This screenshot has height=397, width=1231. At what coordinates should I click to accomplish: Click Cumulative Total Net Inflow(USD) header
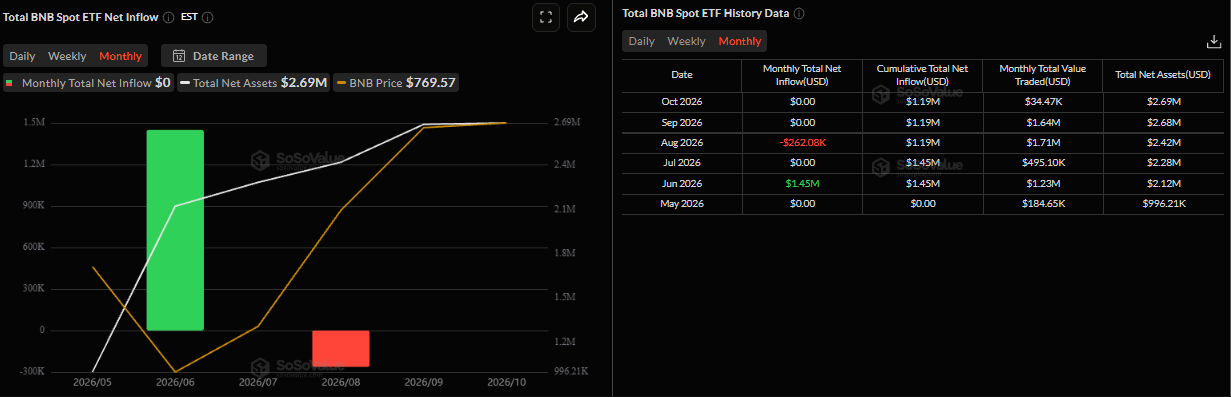coord(922,75)
